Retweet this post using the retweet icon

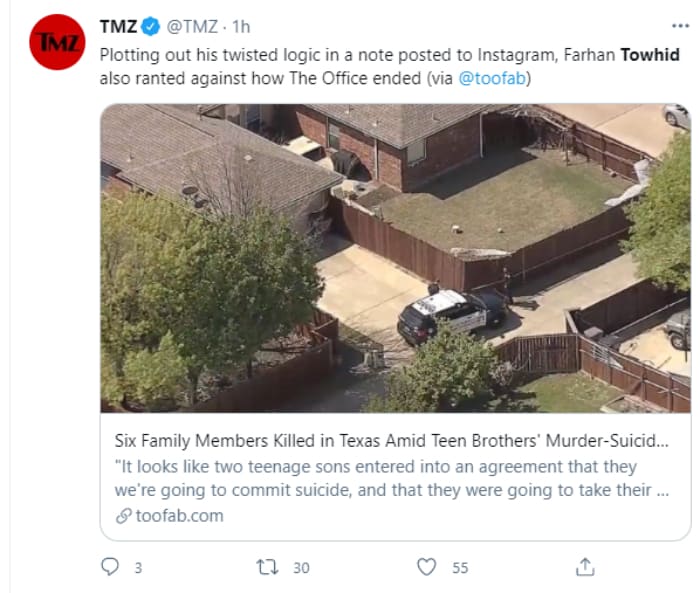(x=267, y=567)
